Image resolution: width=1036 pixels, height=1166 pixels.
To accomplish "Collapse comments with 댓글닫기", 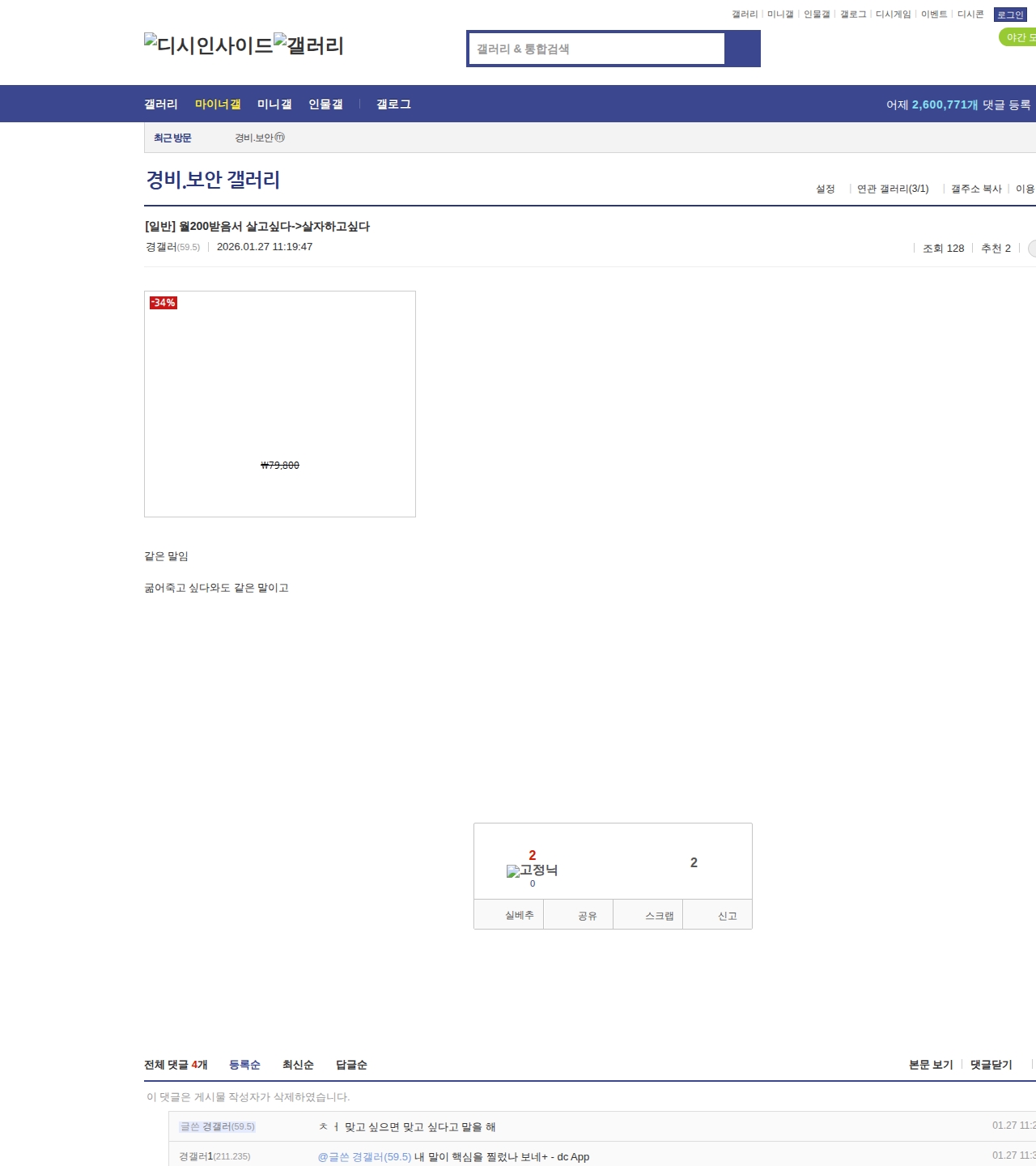I will [x=991, y=1065].
